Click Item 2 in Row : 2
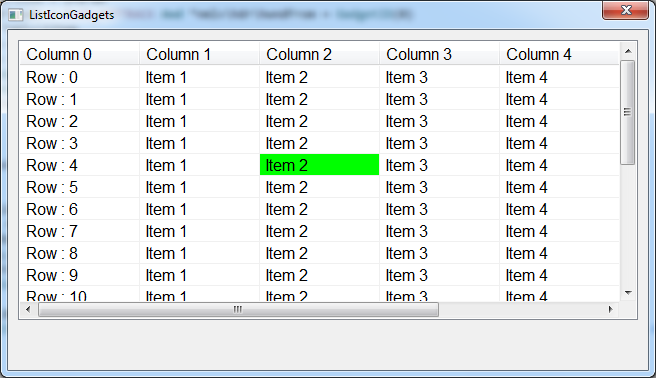Viewport: 656px width, 378px height. (x=320, y=121)
